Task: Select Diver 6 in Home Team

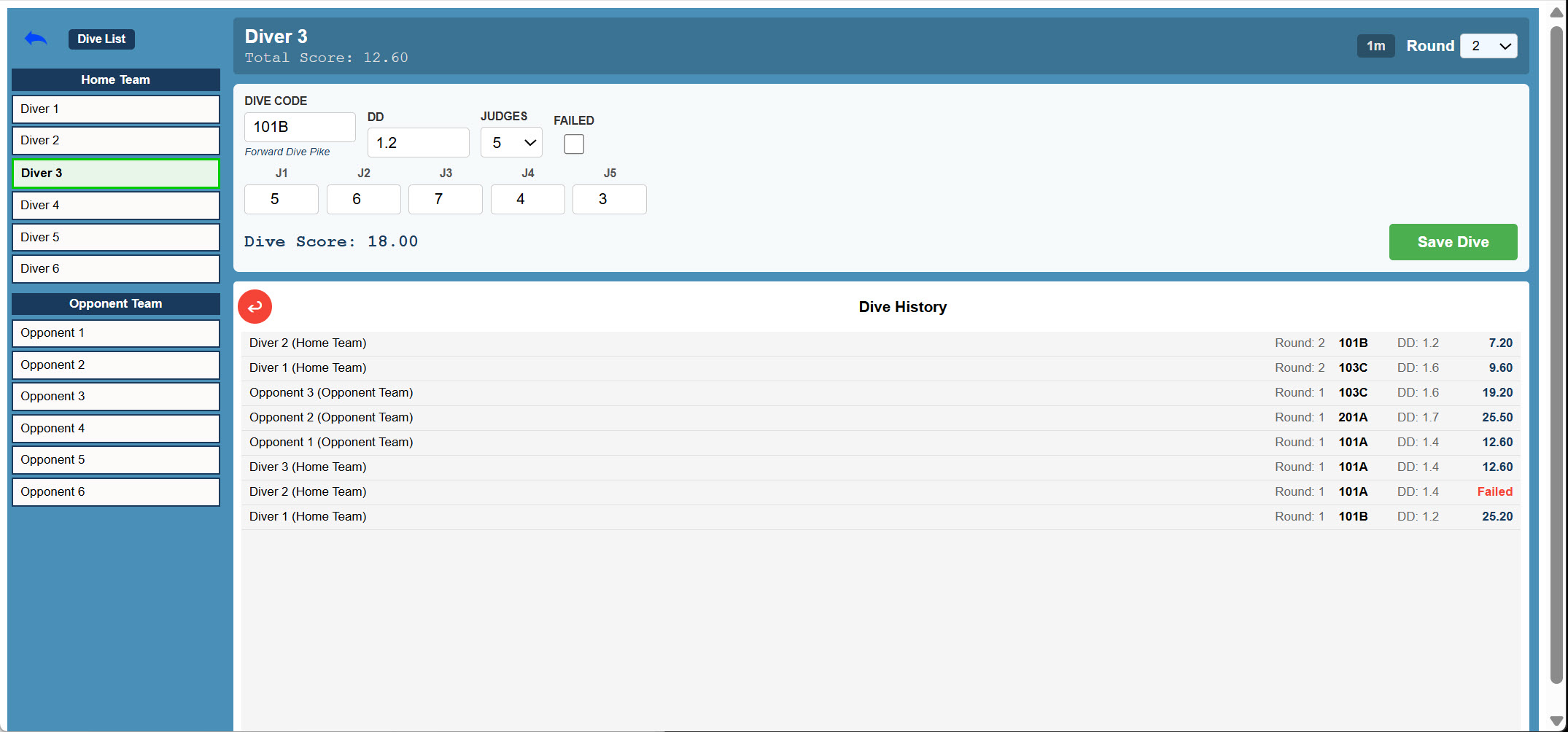Action: [116, 269]
